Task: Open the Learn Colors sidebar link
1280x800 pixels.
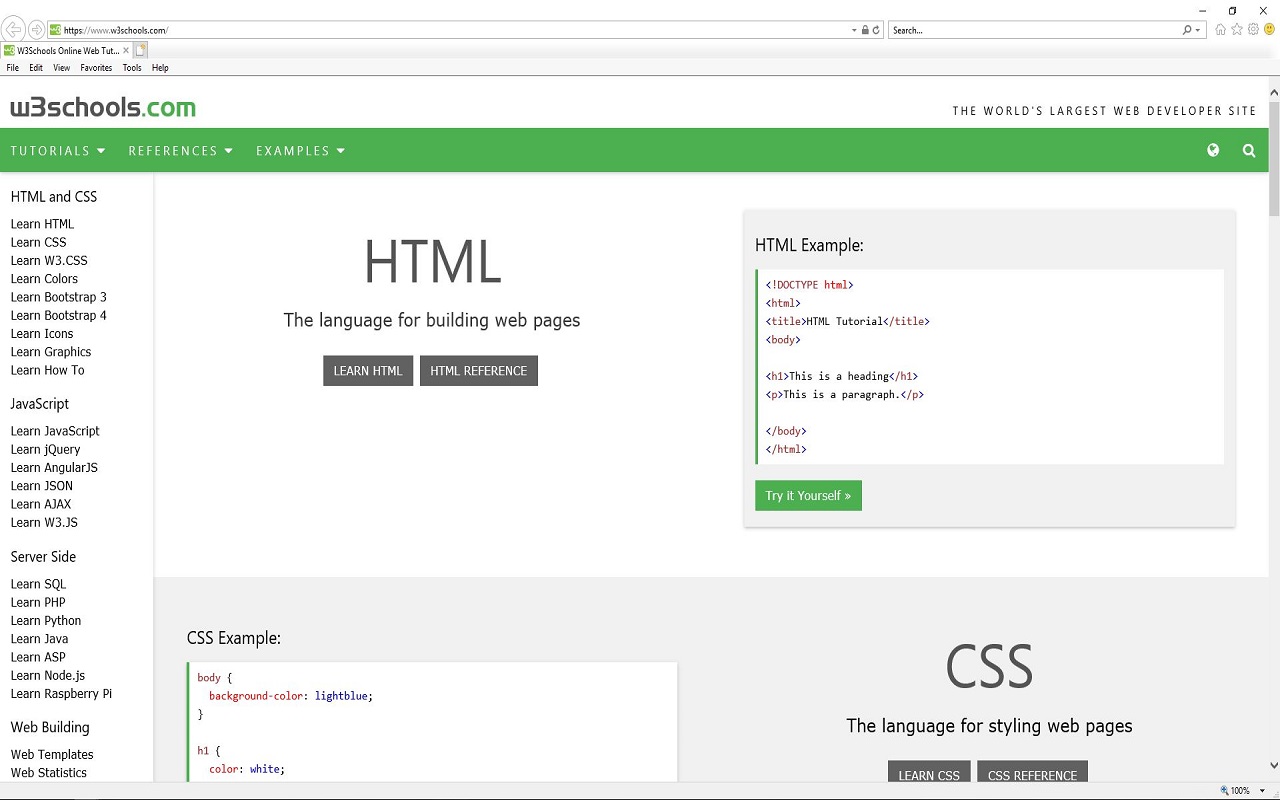Action: click(x=44, y=279)
